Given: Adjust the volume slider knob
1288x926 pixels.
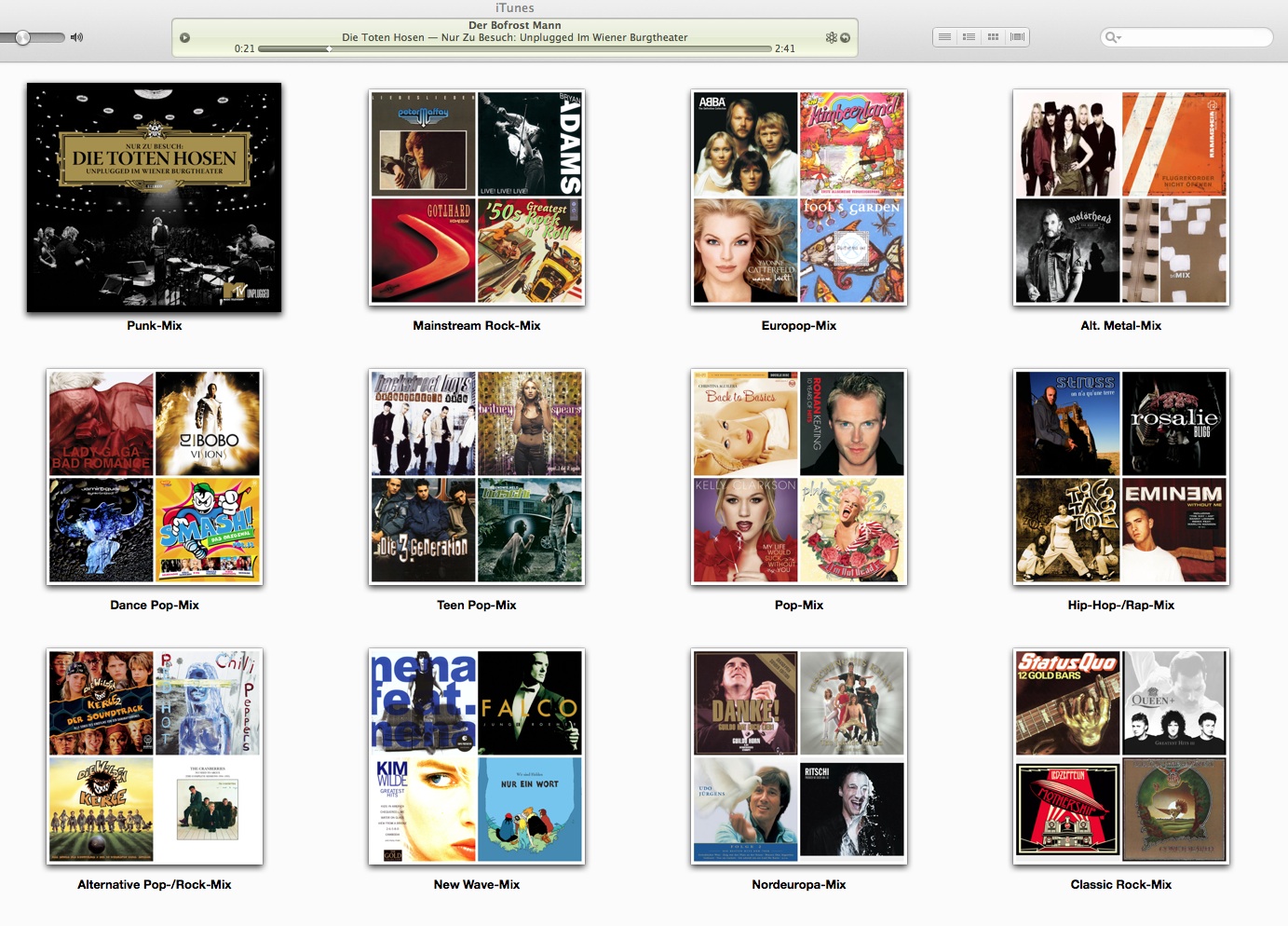Looking at the screenshot, I should 23,37.
